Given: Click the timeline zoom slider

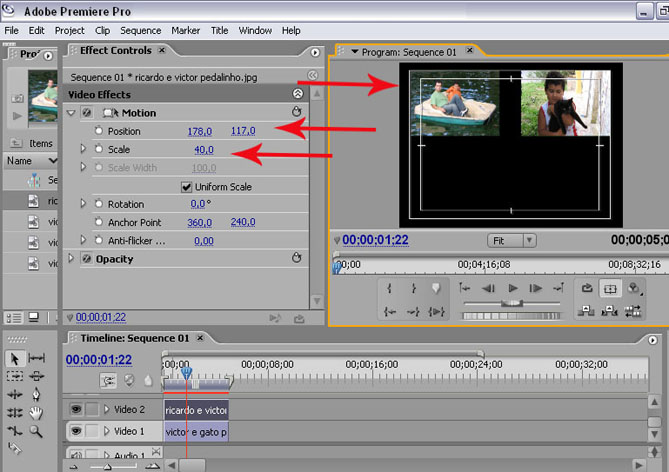Looking at the screenshot, I should tap(110, 466).
